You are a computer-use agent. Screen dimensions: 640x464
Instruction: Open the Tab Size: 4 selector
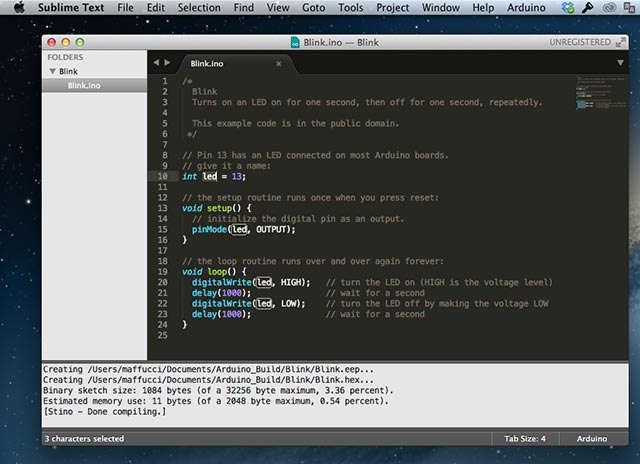coord(523,439)
